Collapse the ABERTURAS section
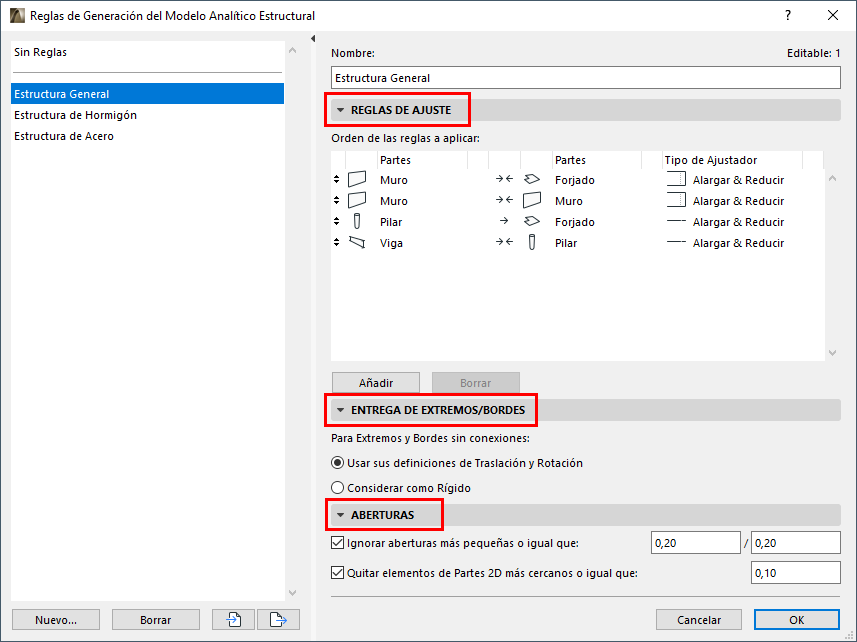The width and height of the screenshot is (857, 642). [x=341, y=515]
